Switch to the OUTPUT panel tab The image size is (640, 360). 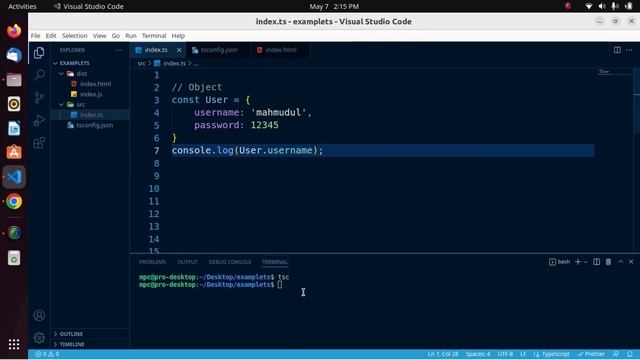click(x=187, y=262)
